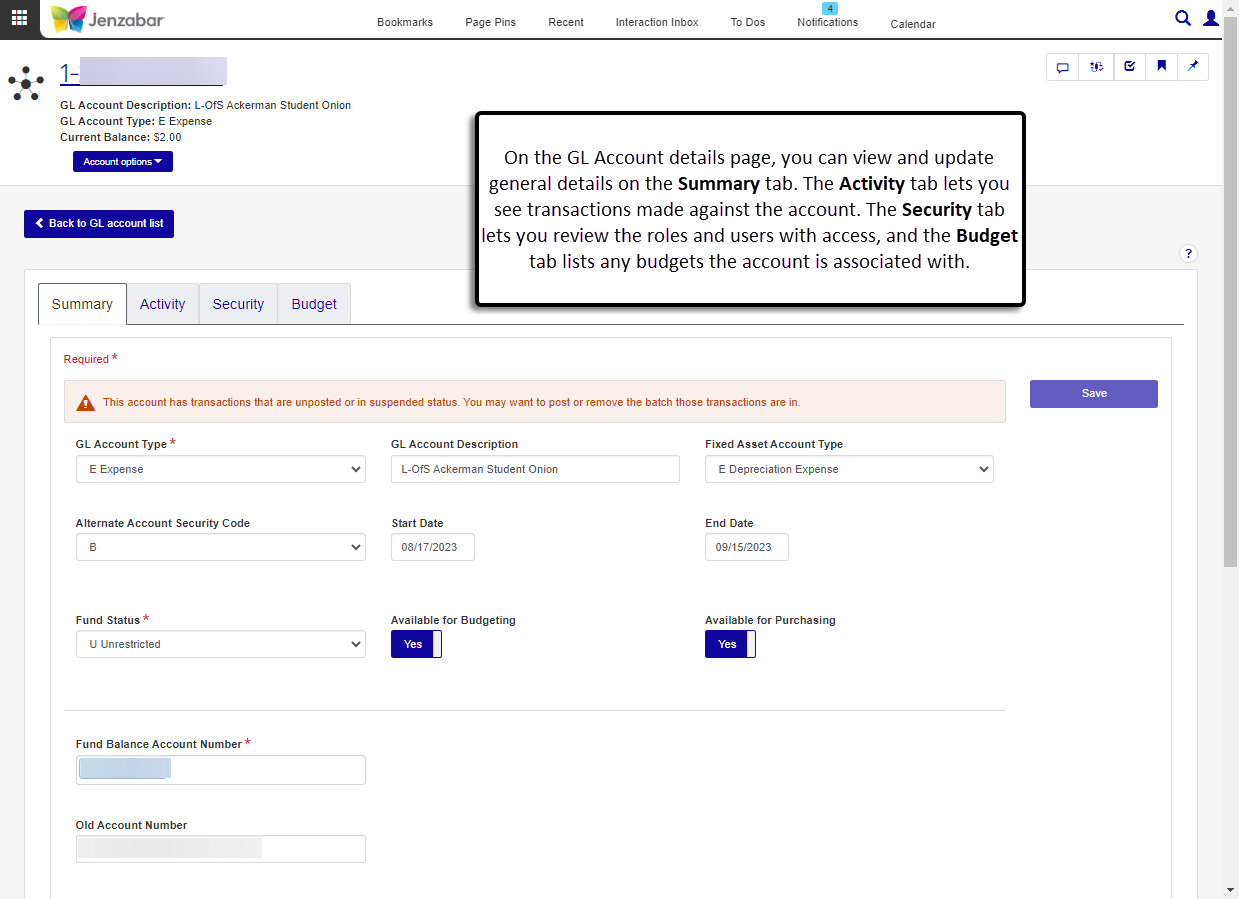
Task: Click the GL Account Description field
Action: tap(535, 469)
